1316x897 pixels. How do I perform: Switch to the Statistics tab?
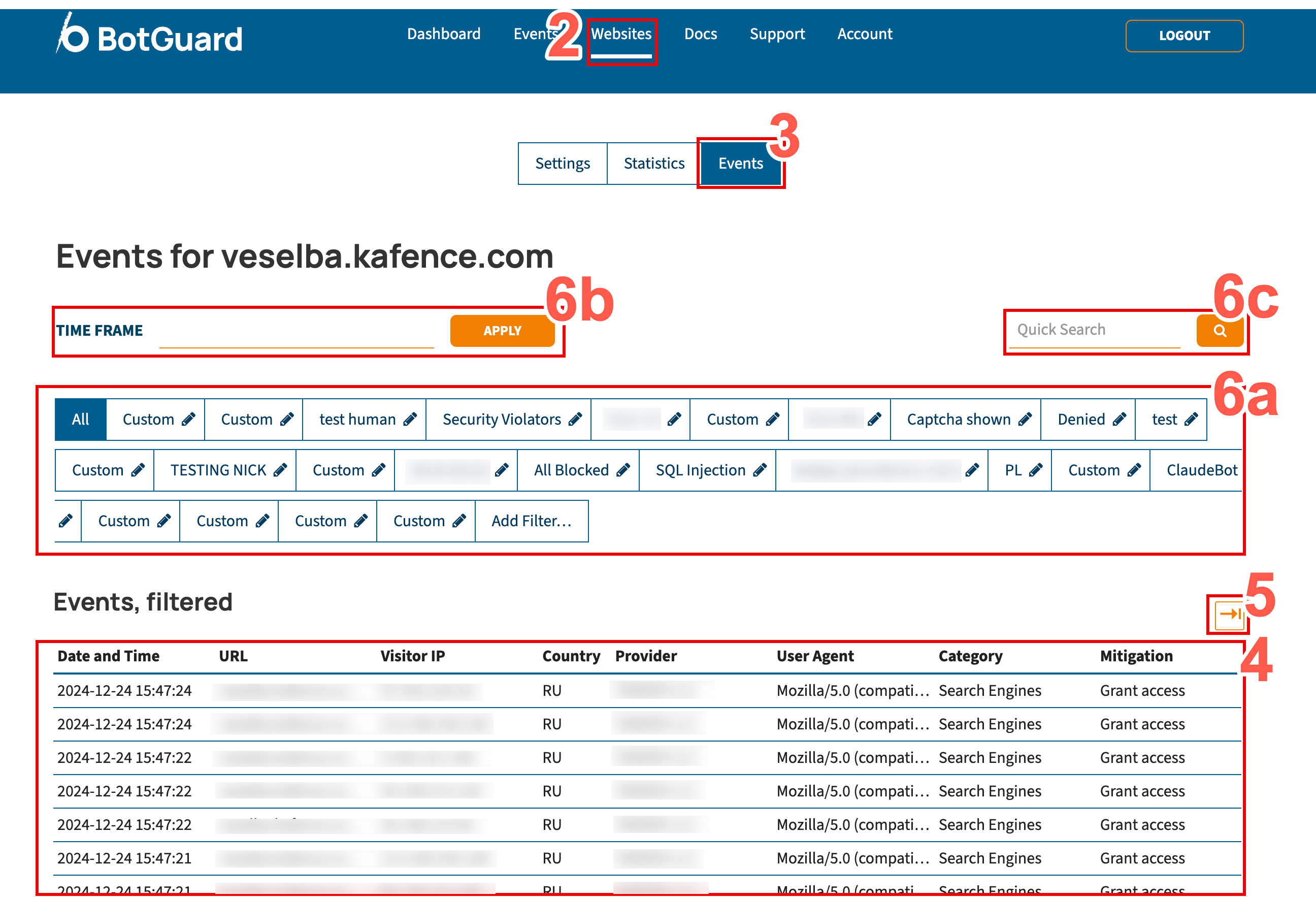[654, 164]
